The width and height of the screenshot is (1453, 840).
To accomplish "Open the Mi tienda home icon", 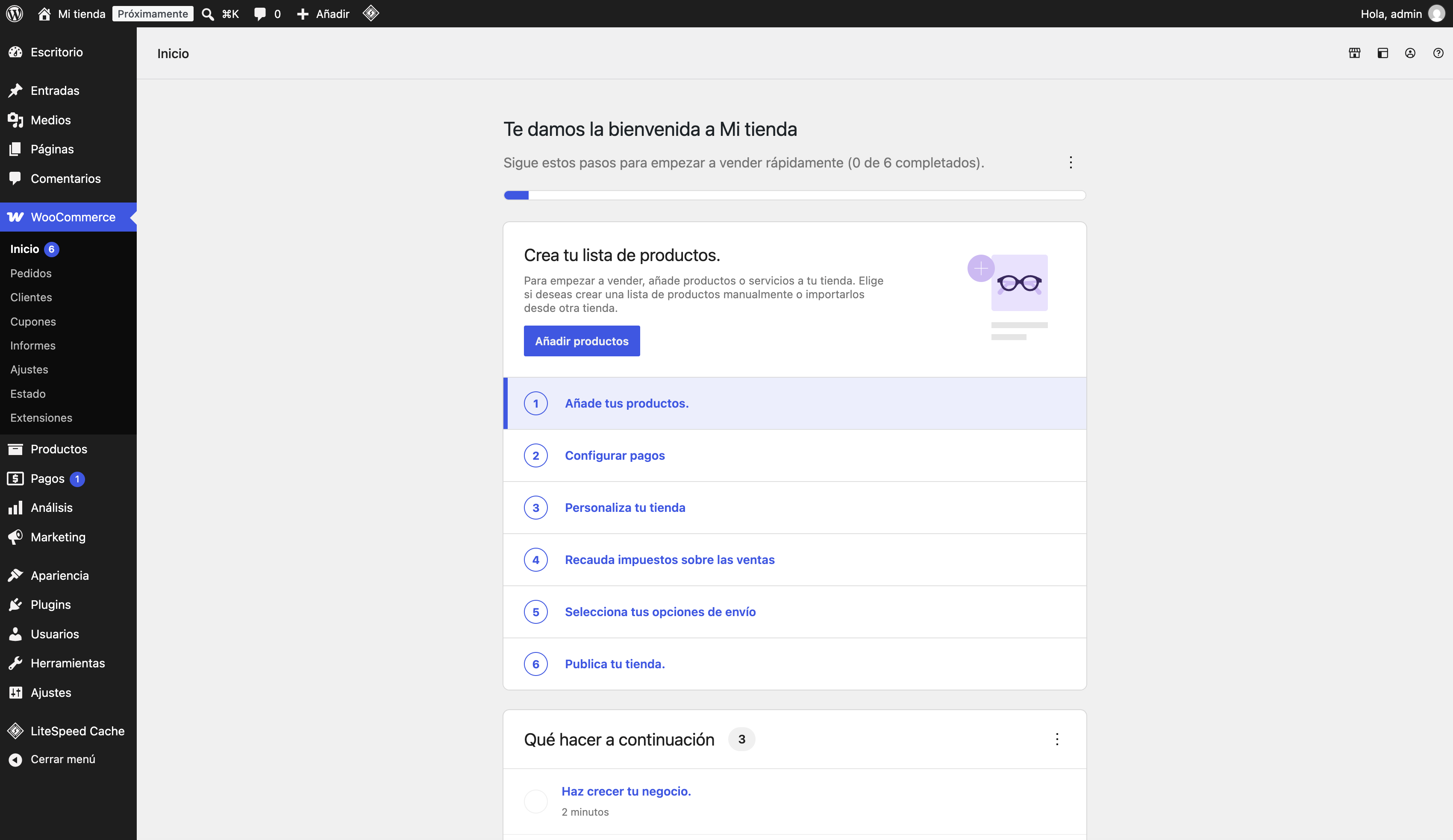I will coord(44,13).
